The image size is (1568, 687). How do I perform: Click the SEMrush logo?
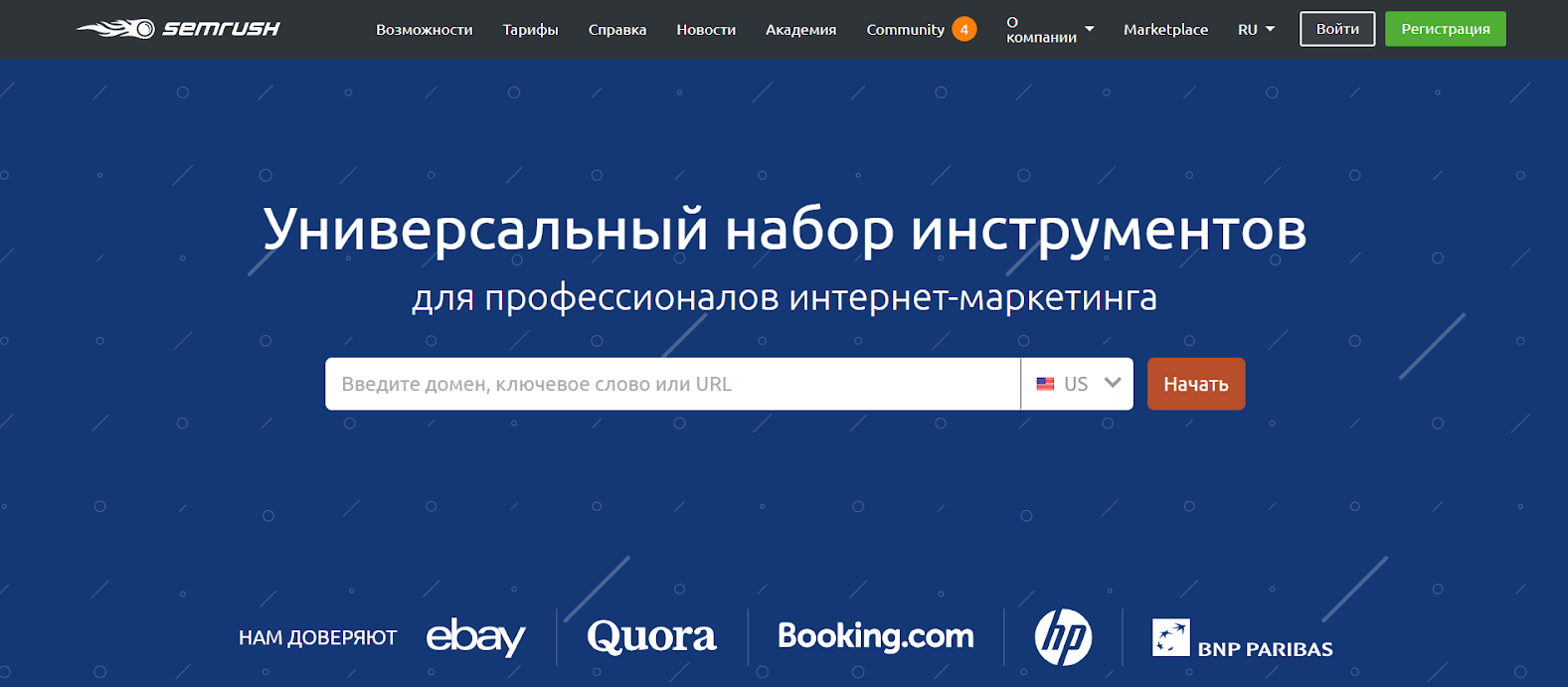tap(178, 29)
